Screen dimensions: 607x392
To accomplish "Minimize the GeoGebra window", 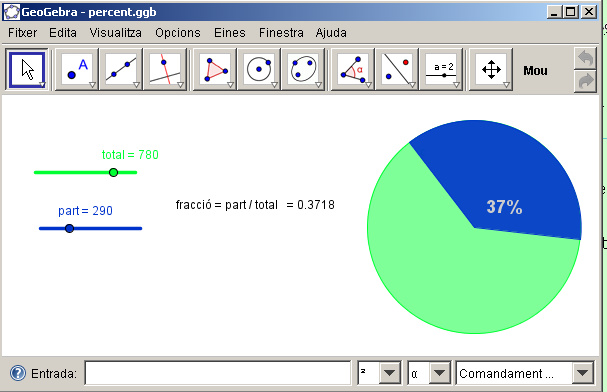I will [x=554, y=12].
